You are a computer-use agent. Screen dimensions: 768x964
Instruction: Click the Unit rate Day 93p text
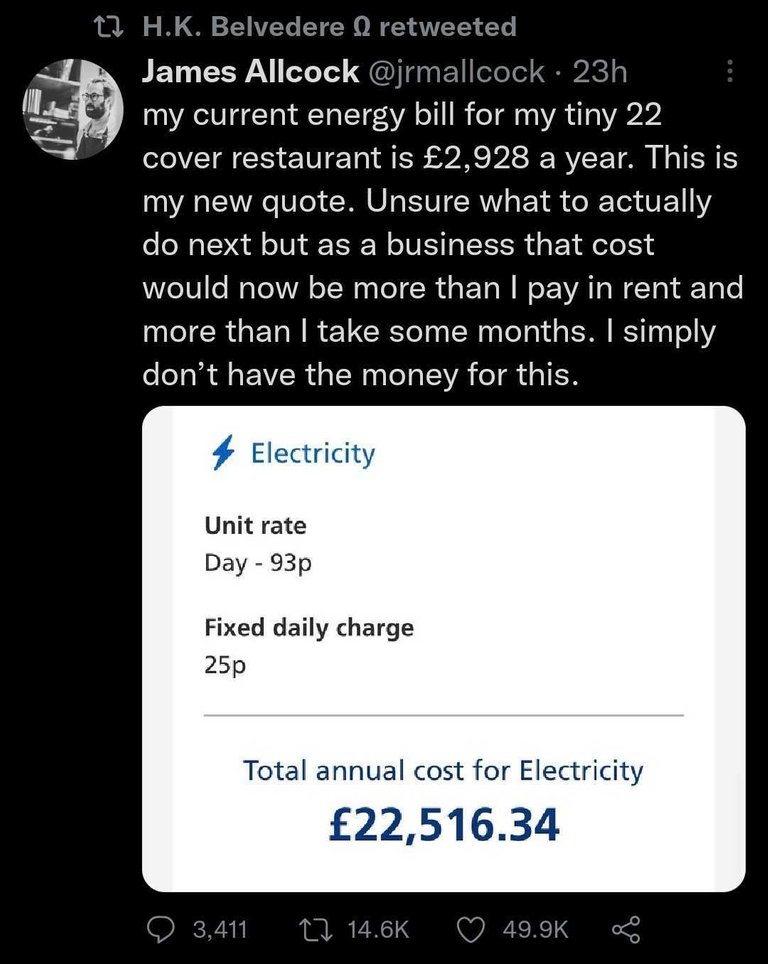click(258, 544)
